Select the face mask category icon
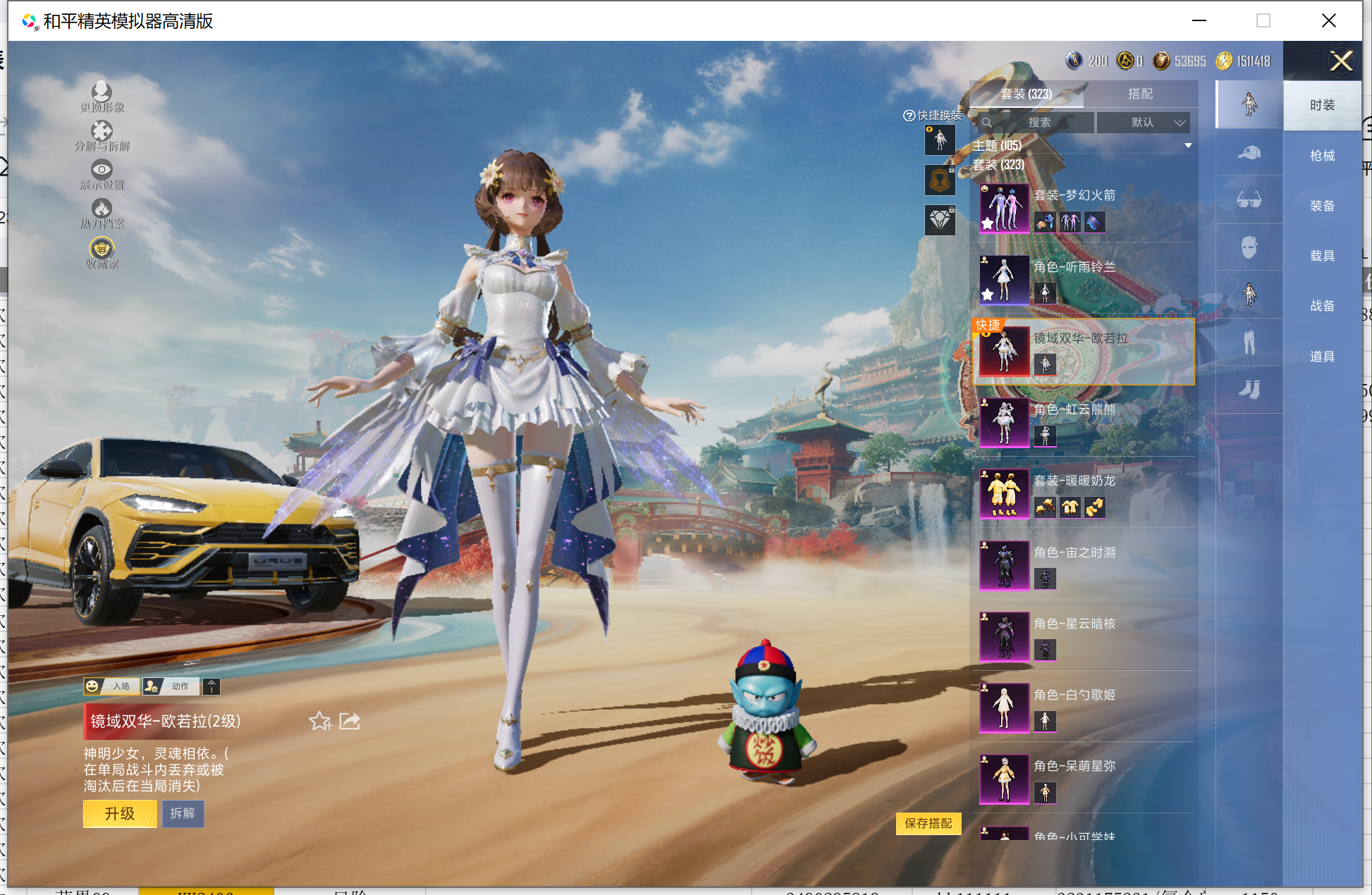This screenshot has height=895, width=1372. click(x=1249, y=247)
